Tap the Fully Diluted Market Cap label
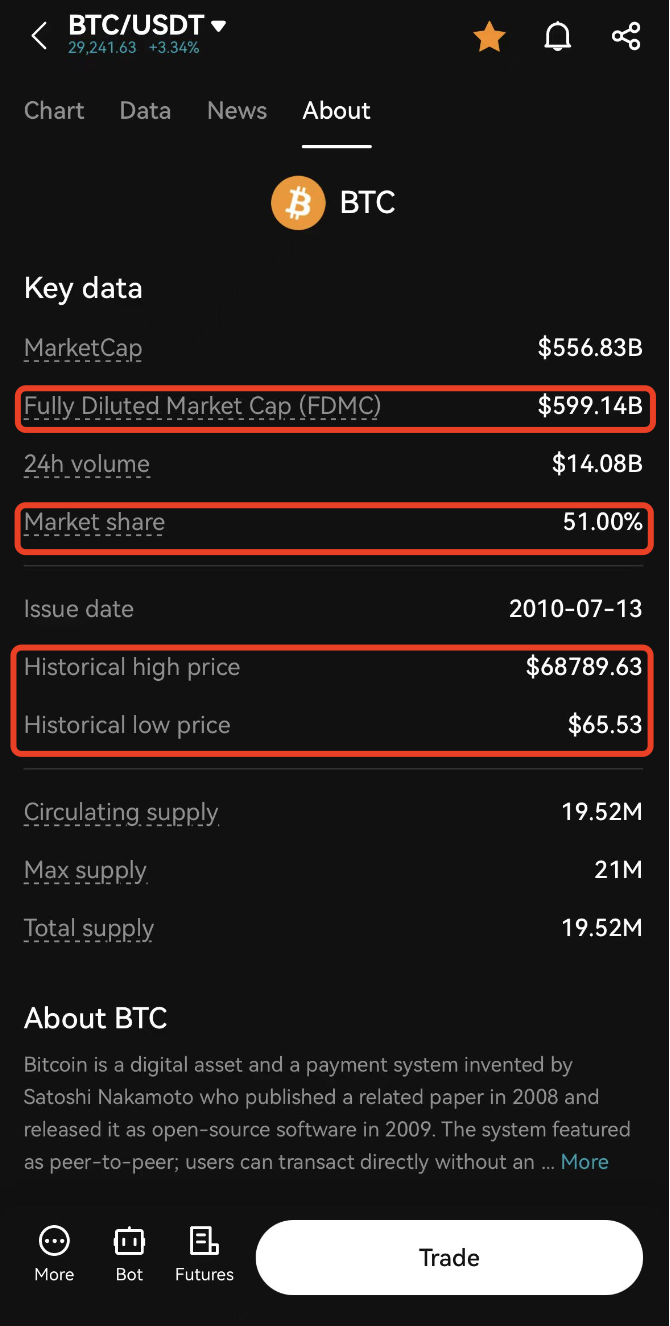Screen dimensions: 670x1326 point(202,406)
